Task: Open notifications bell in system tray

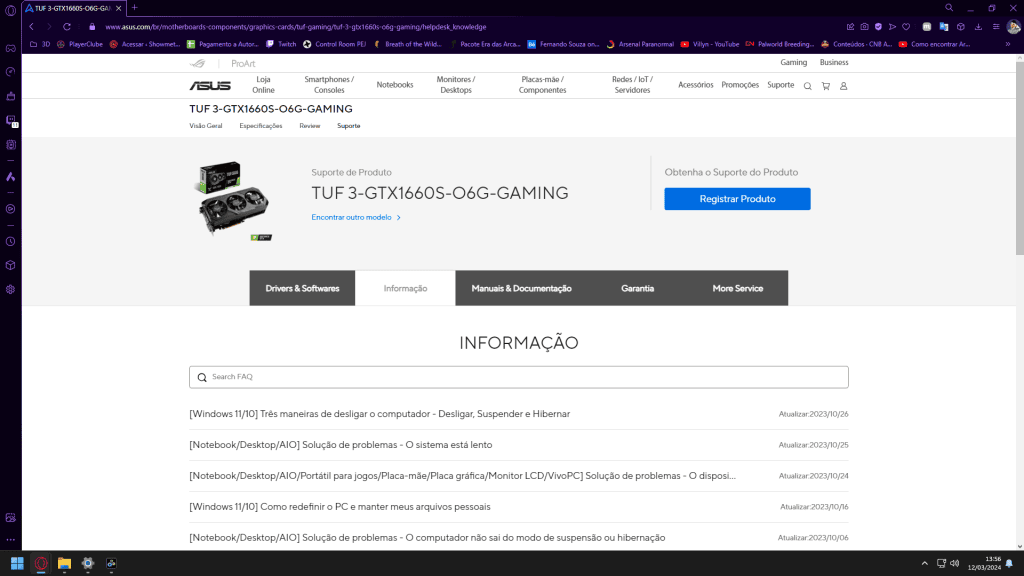Action: tap(1010, 563)
